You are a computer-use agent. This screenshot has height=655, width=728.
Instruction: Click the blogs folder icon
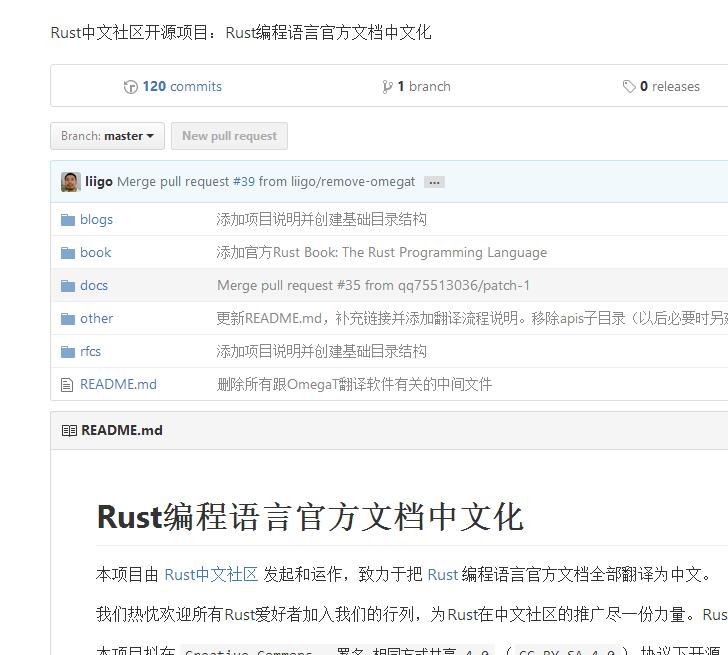pos(68,220)
